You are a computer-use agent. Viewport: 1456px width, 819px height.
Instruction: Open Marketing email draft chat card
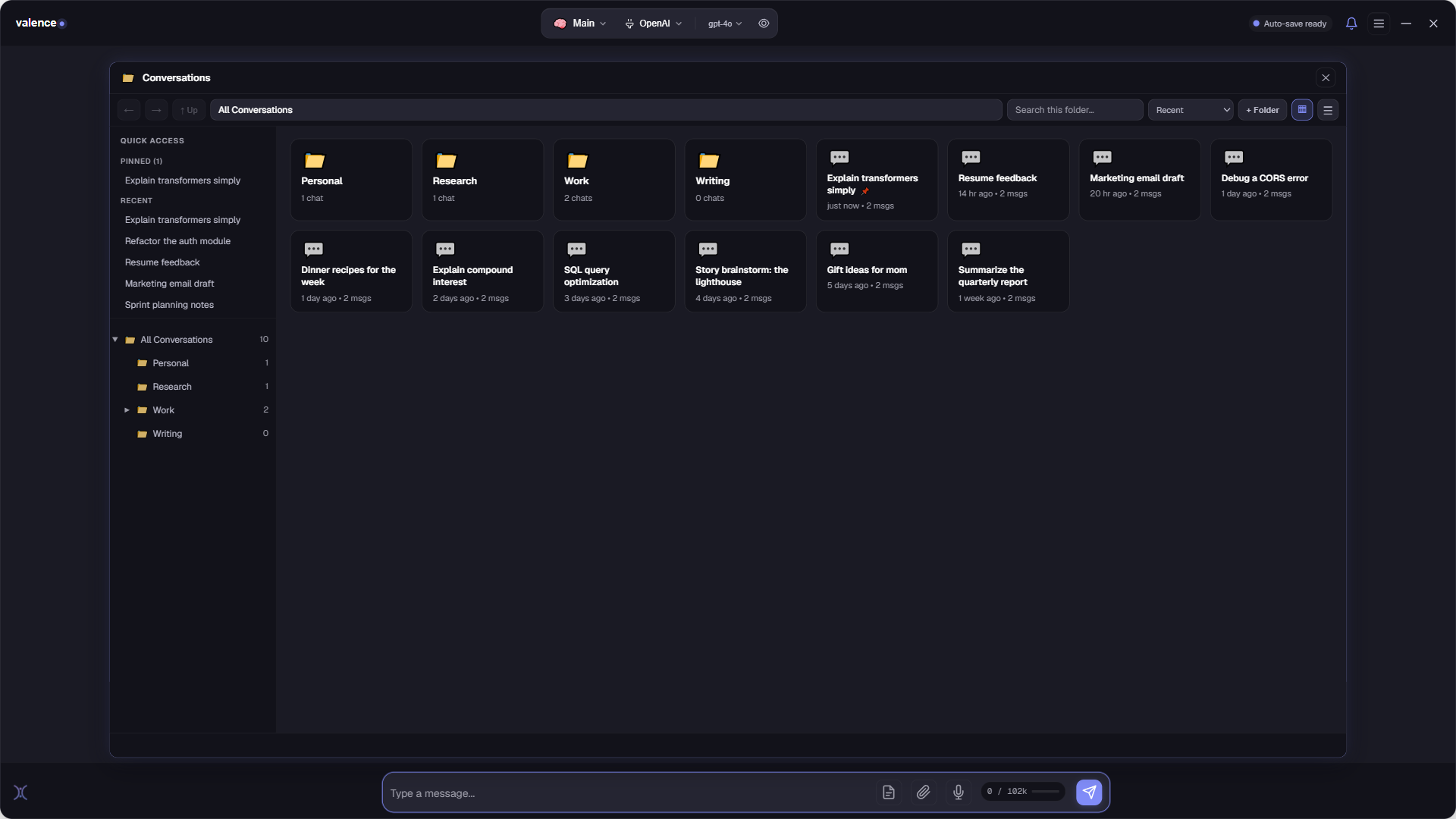coord(1140,180)
